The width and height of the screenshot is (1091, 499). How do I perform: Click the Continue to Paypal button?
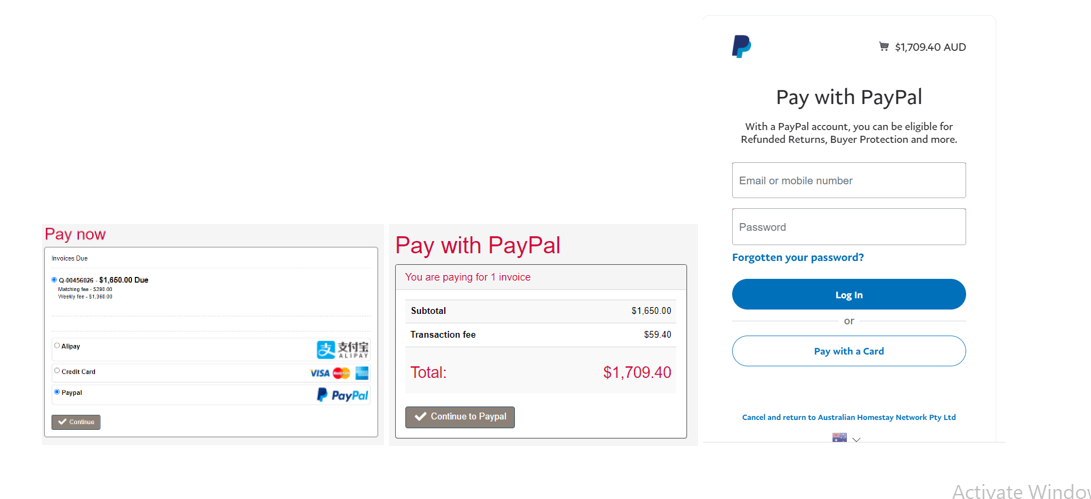coord(460,417)
